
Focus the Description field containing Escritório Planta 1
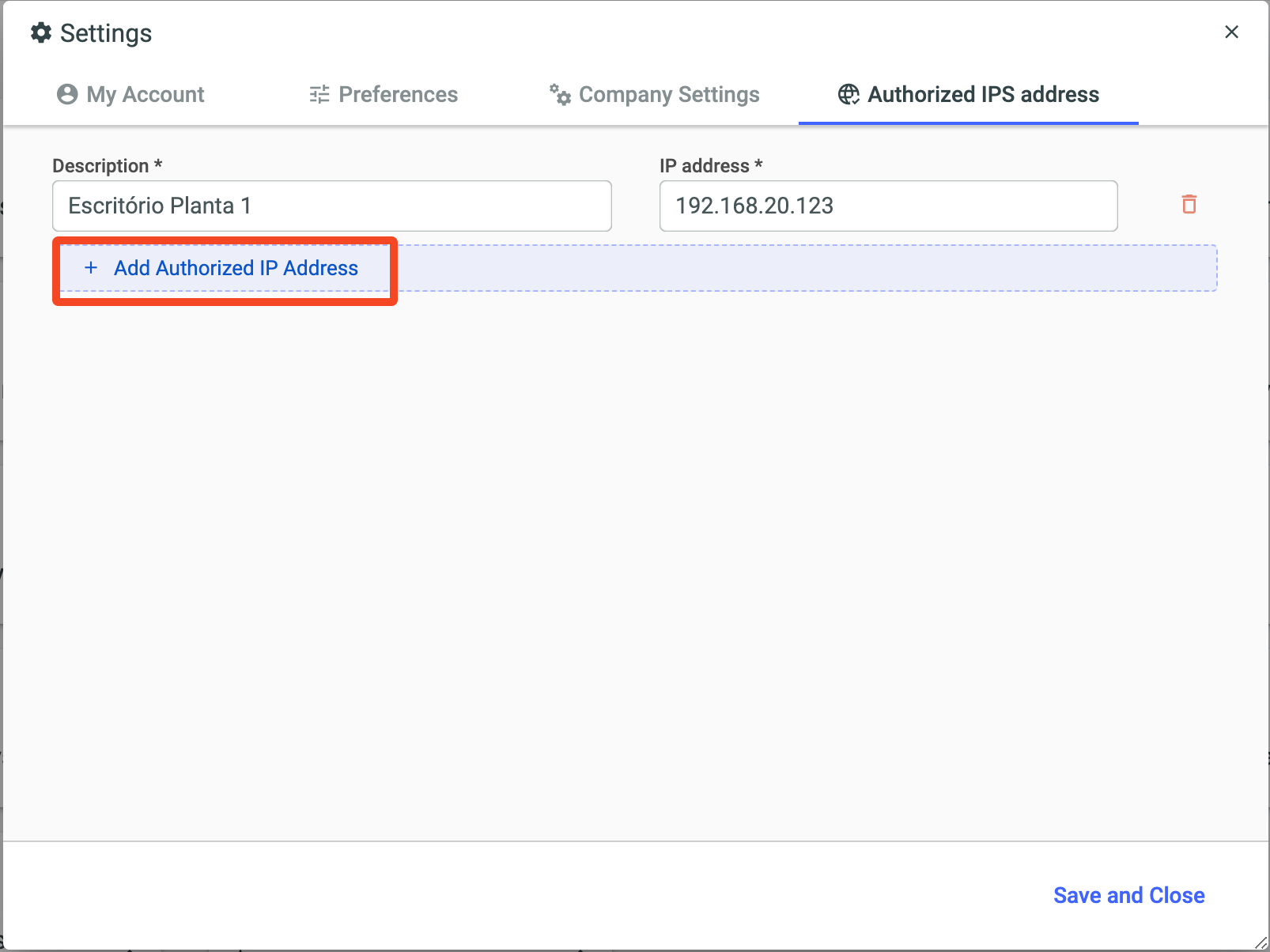(x=332, y=206)
